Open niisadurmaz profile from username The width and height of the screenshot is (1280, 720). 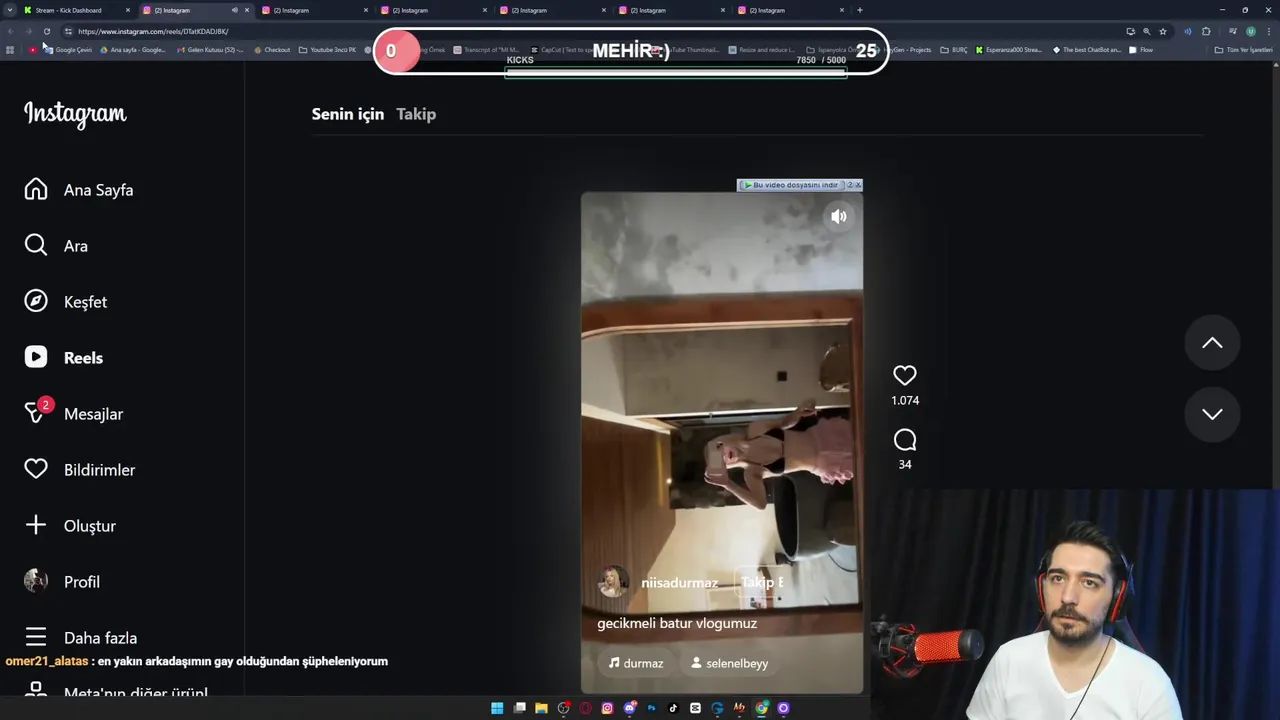pyautogui.click(x=680, y=583)
